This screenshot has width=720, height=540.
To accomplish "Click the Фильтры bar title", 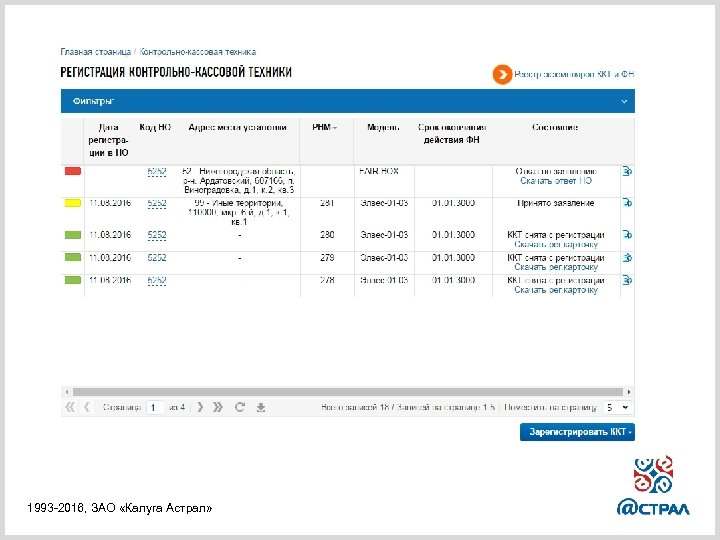I will (x=93, y=101).
